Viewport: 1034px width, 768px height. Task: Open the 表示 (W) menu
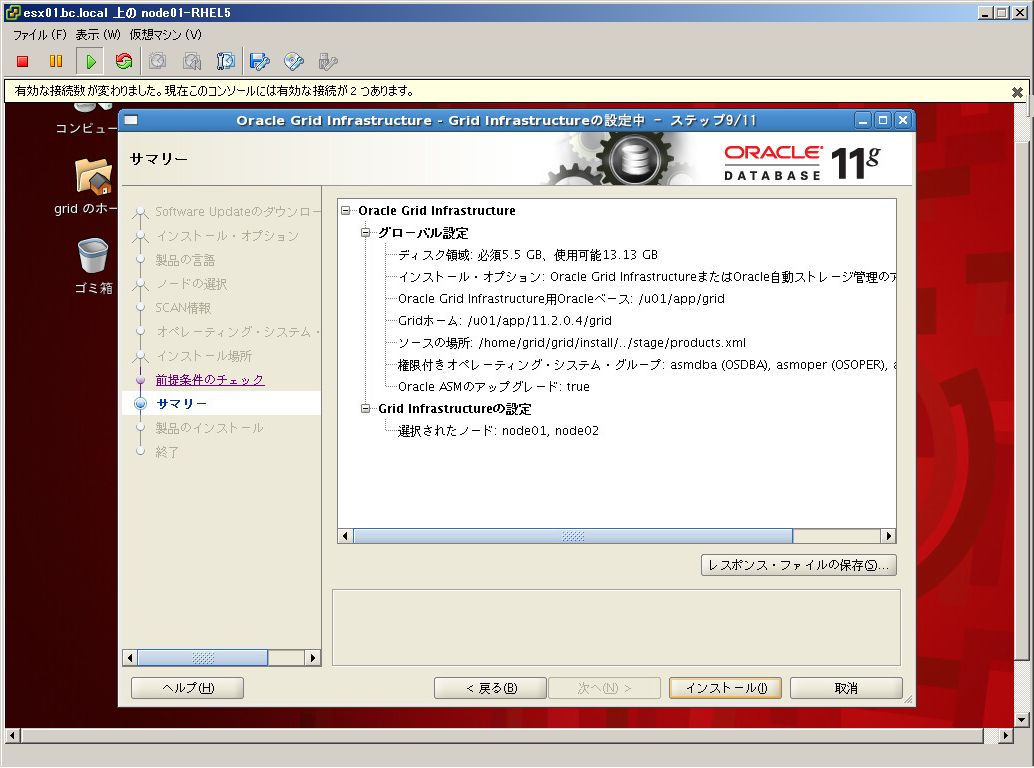[98, 34]
